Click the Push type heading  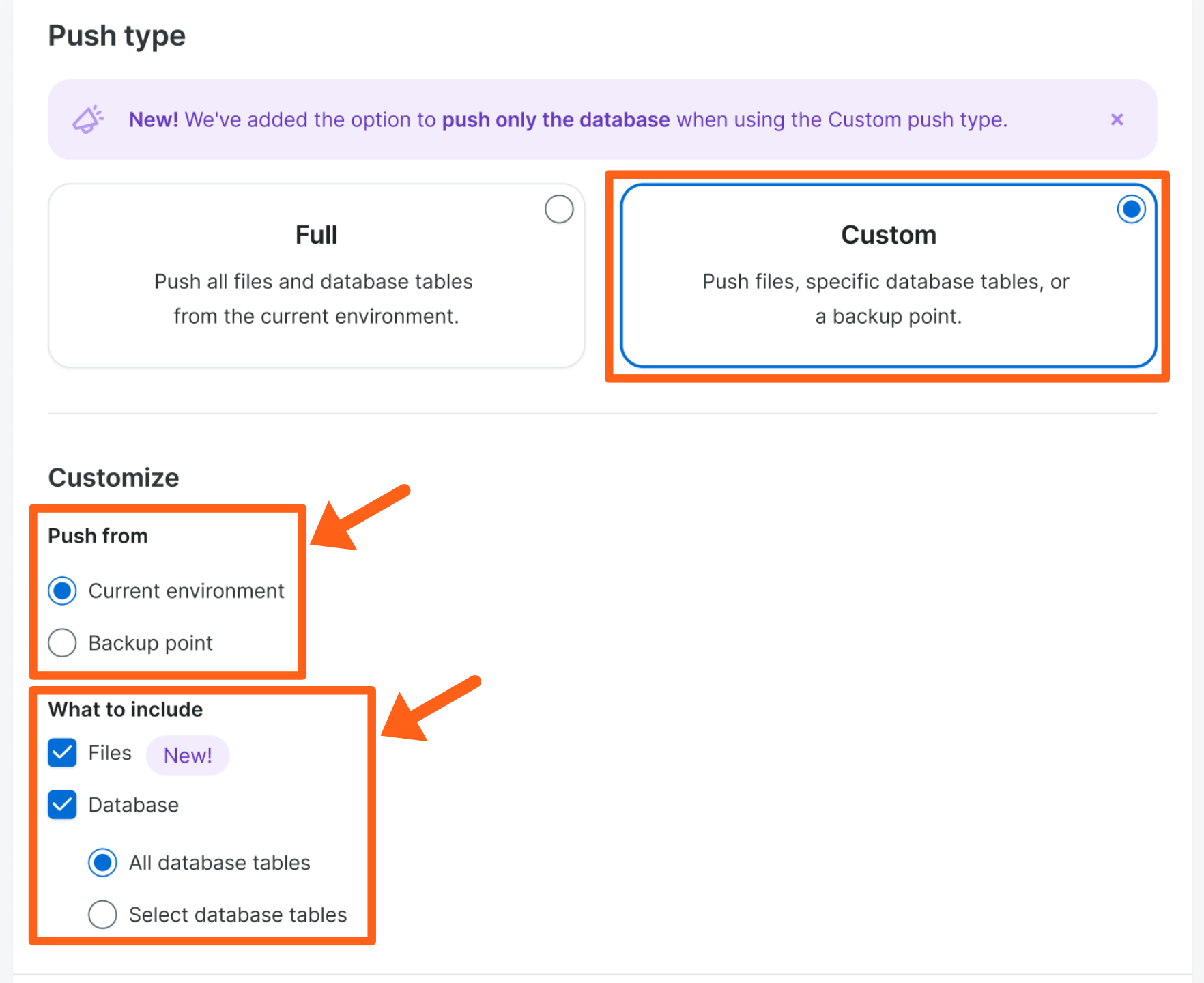[x=117, y=35]
